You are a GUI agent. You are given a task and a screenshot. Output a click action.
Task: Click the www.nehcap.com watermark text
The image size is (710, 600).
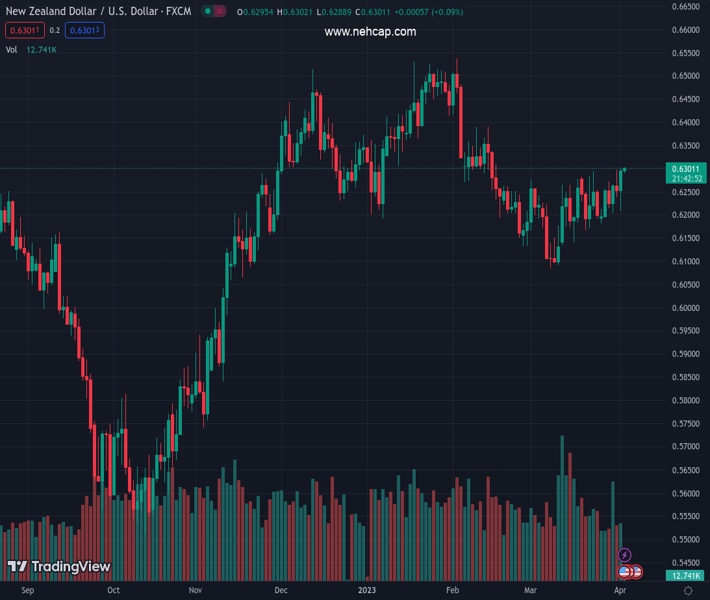click(x=370, y=32)
